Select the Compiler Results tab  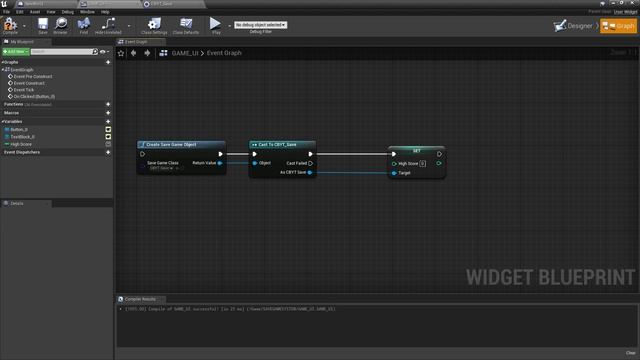coord(140,299)
